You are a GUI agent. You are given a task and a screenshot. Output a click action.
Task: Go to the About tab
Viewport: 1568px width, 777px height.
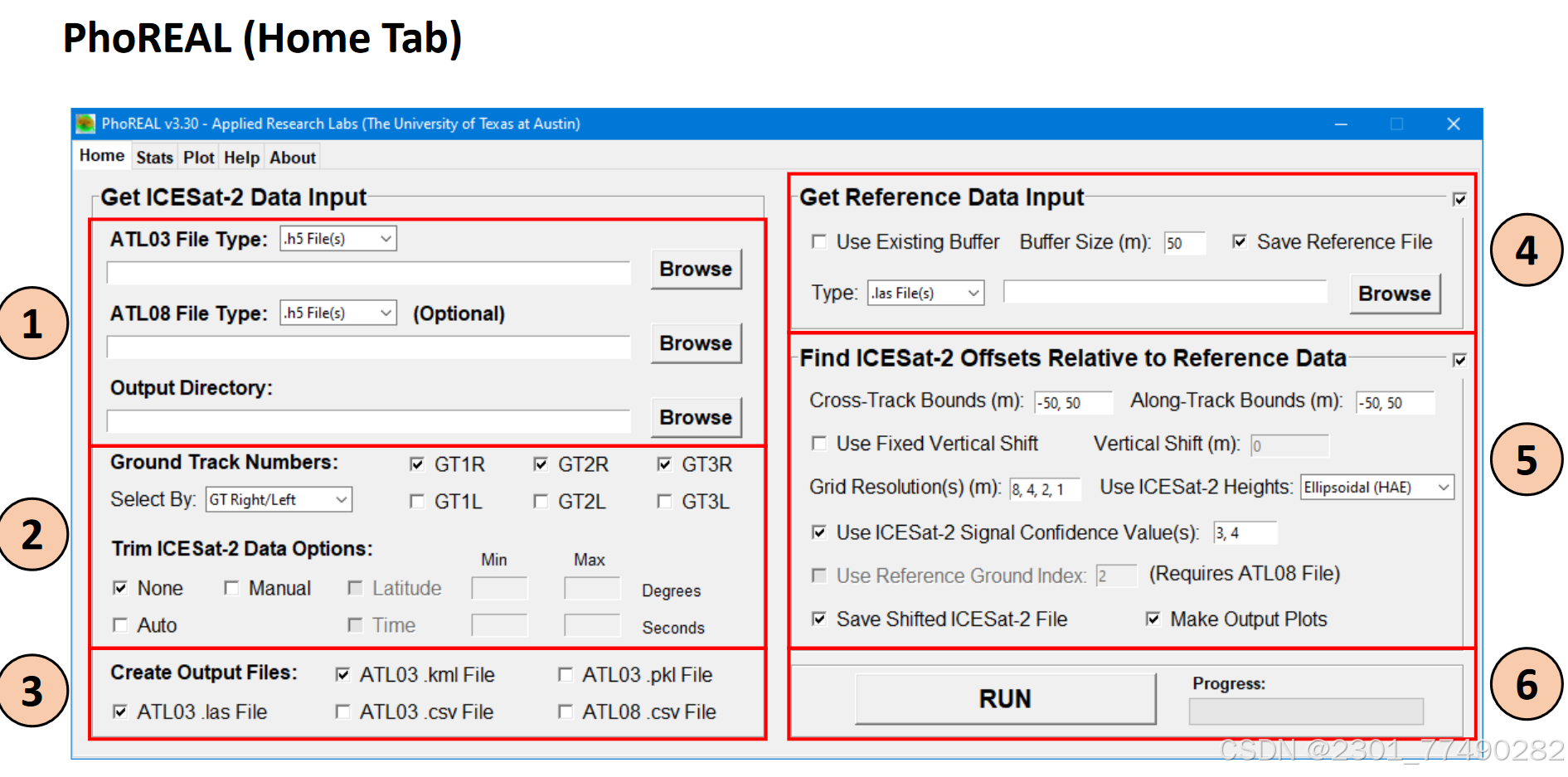pos(293,158)
